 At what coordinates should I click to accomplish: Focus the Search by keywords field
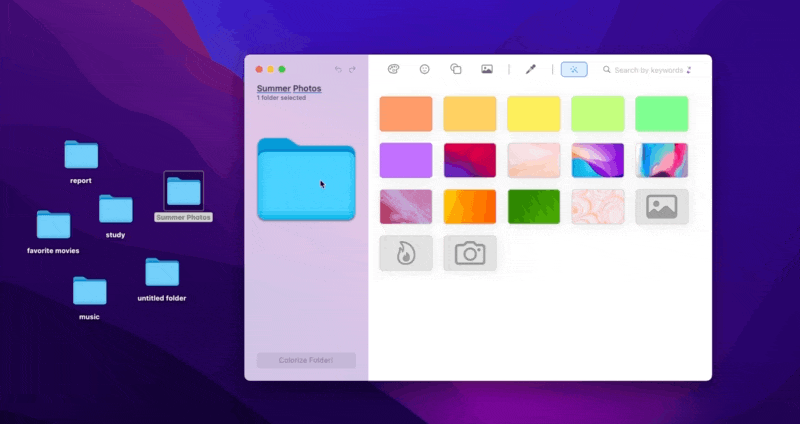648,70
